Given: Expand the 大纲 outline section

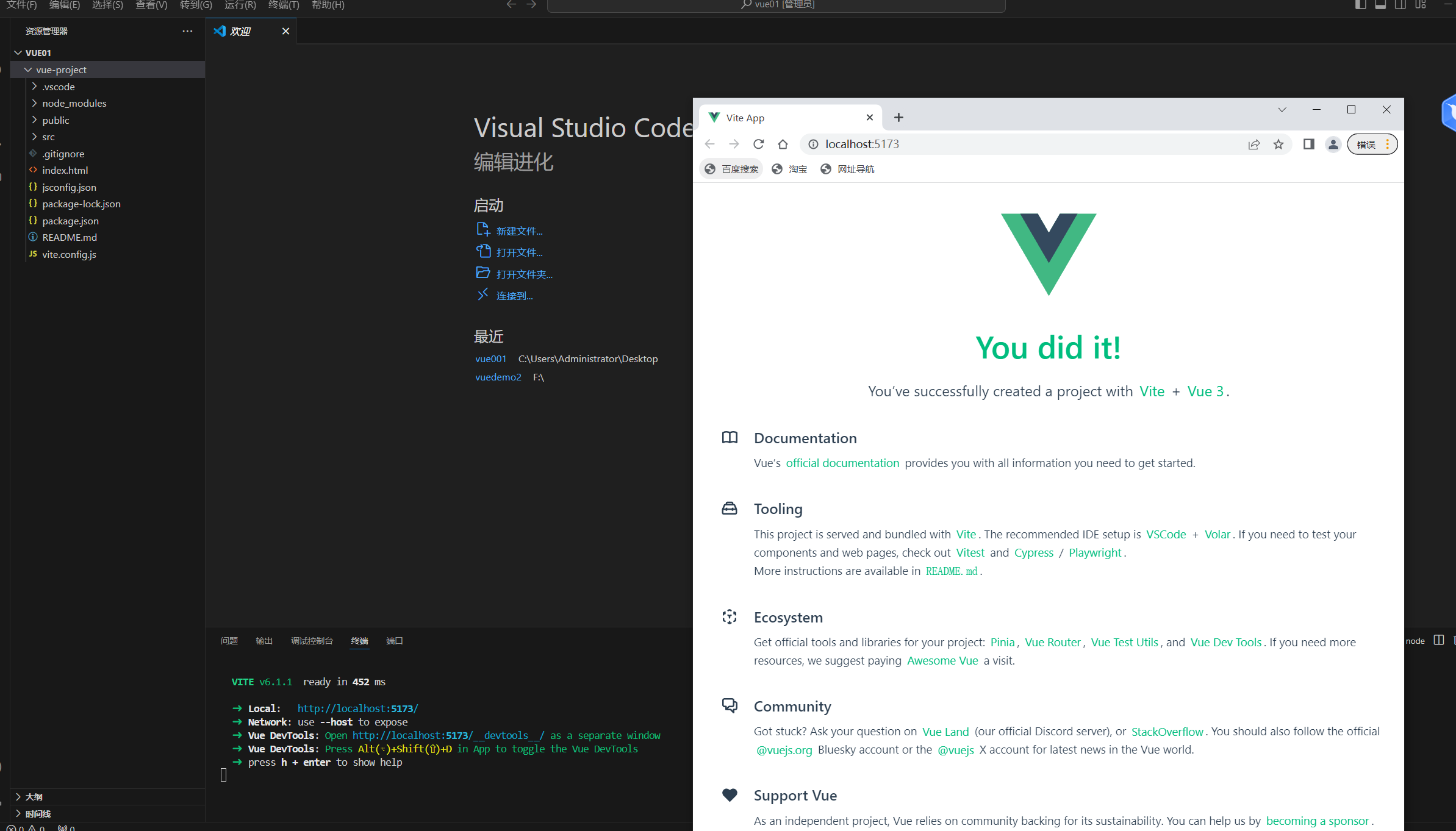Looking at the screenshot, I should pos(18,797).
